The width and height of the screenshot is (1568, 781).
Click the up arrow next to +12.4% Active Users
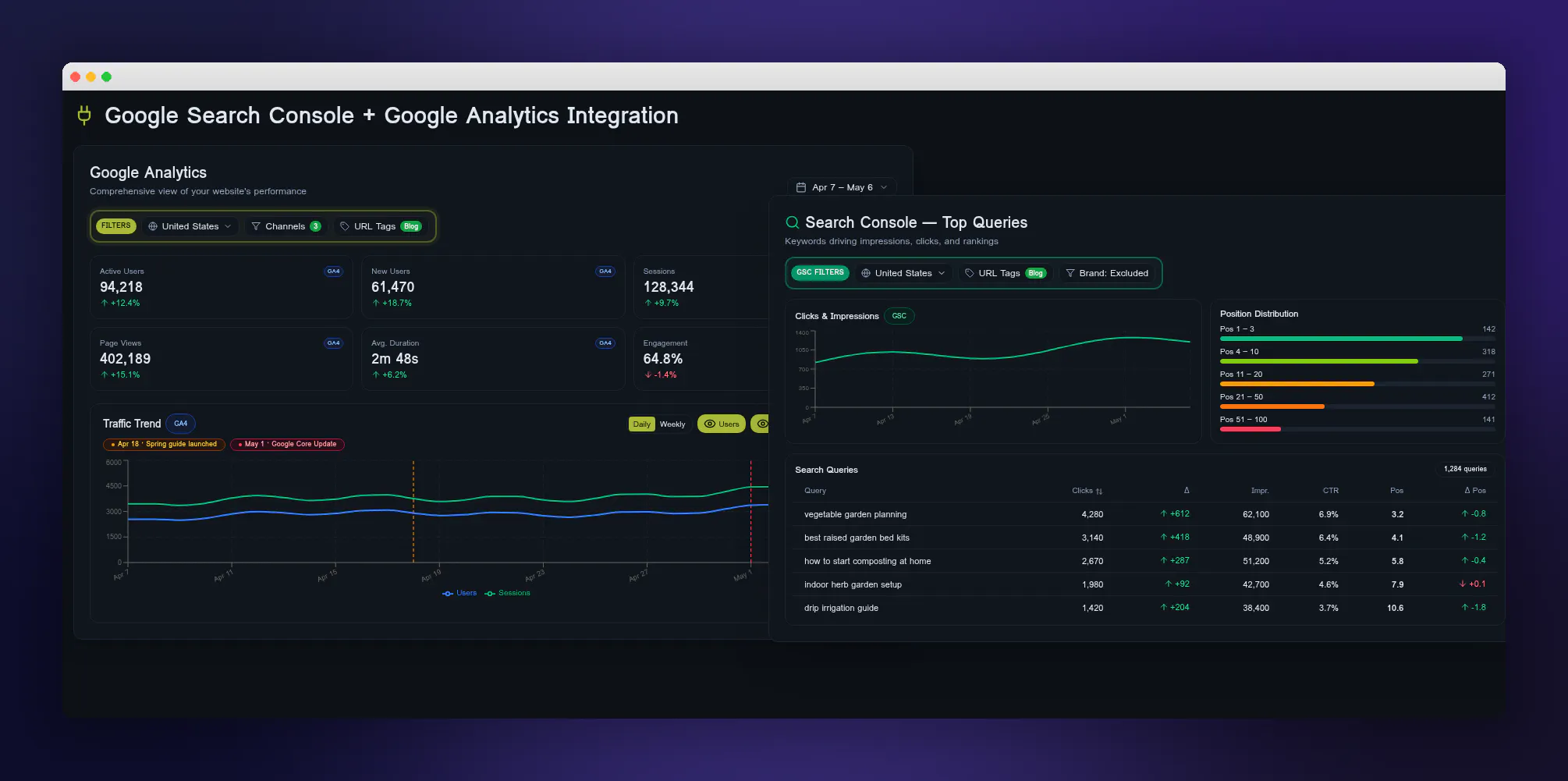click(x=105, y=303)
